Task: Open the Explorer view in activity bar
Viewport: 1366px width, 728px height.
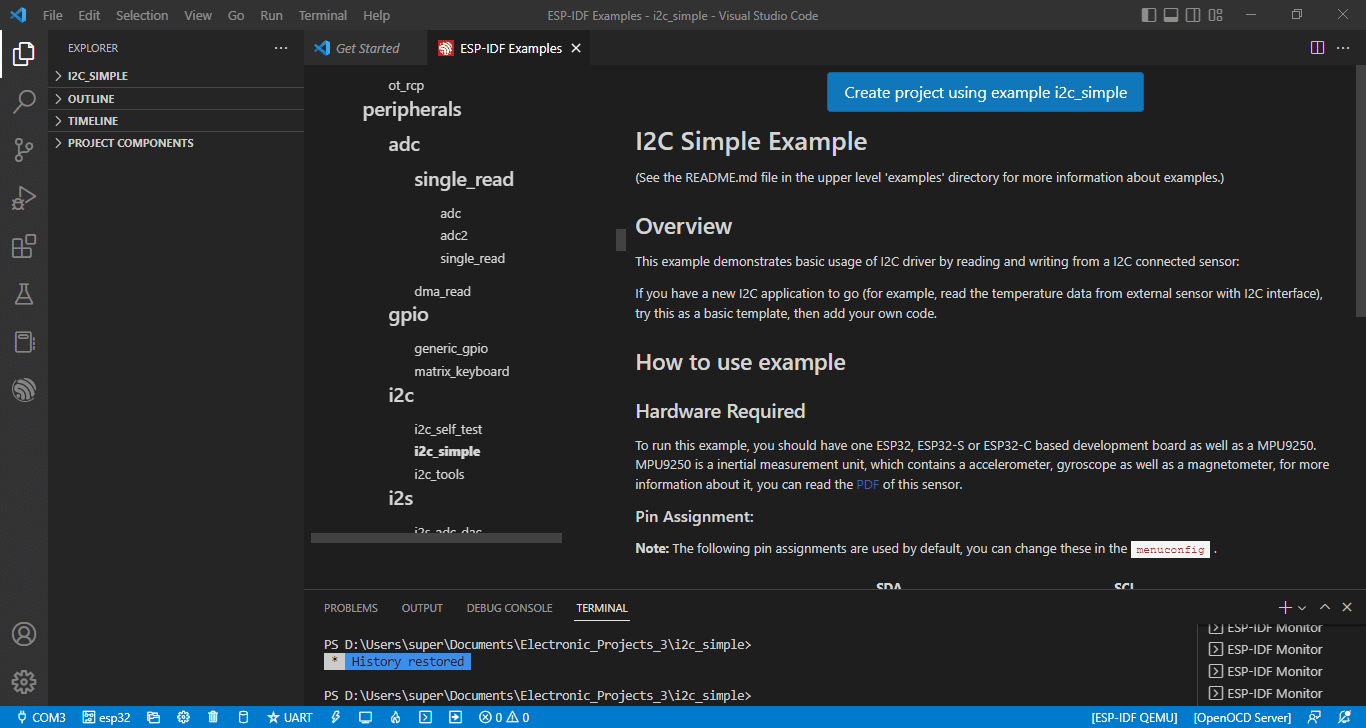Action: [24, 54]
